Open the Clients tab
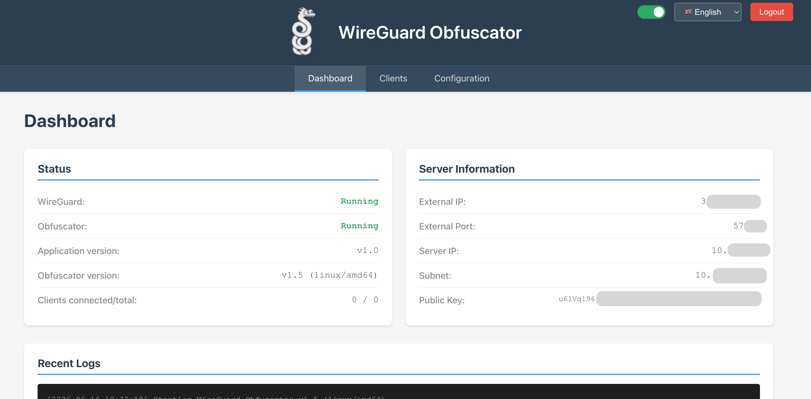 pos(393,79)
